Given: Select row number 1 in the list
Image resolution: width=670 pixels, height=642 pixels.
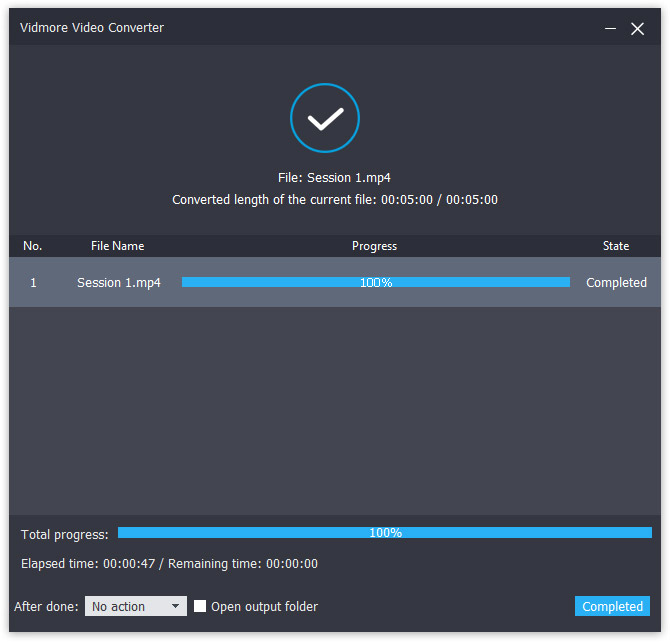Looking at the screenshot, I should [33, 283].
